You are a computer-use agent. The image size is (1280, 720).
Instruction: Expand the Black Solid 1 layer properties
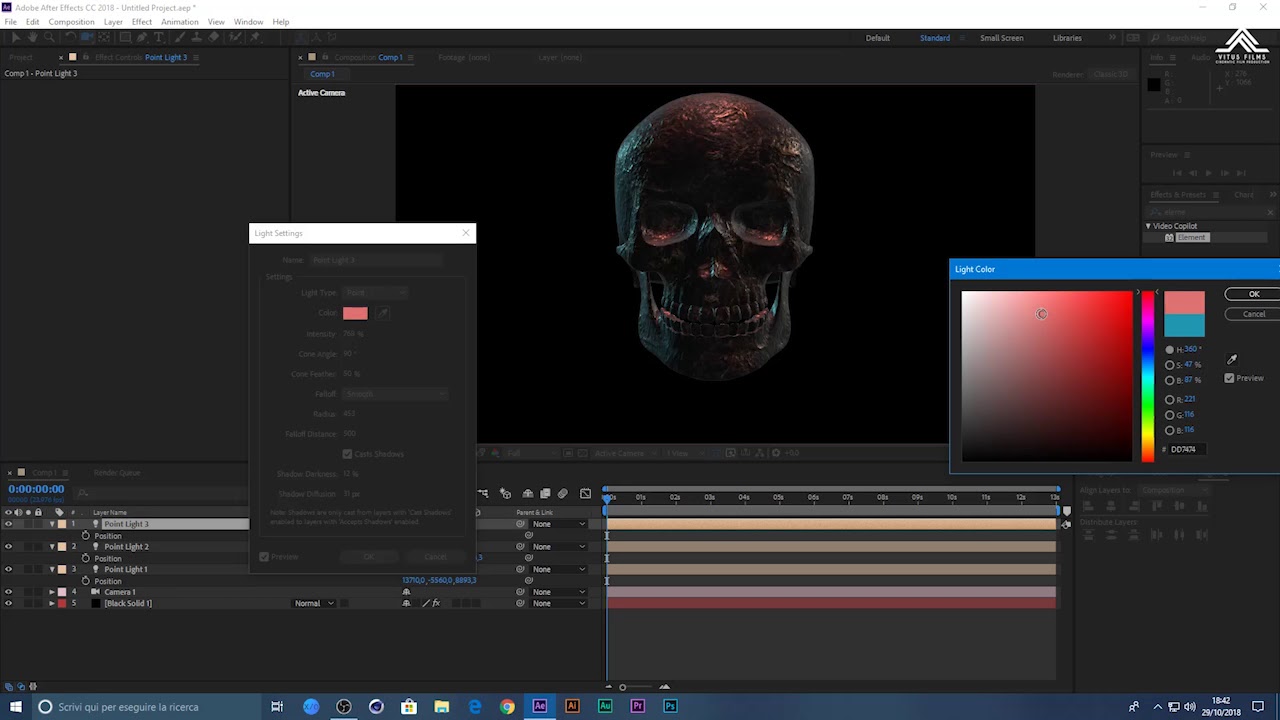point(52,603)
